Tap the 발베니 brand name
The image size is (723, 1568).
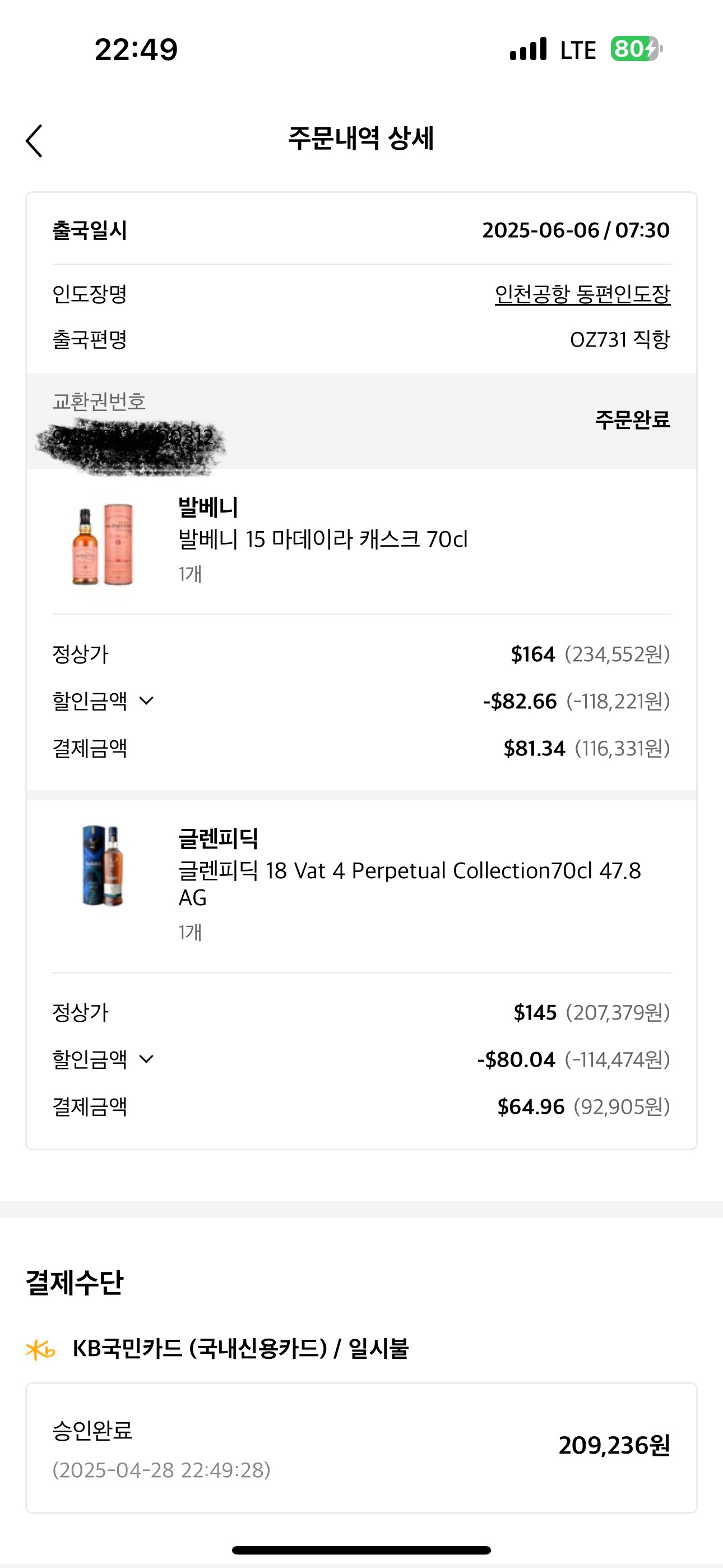[x=208, y=507]
